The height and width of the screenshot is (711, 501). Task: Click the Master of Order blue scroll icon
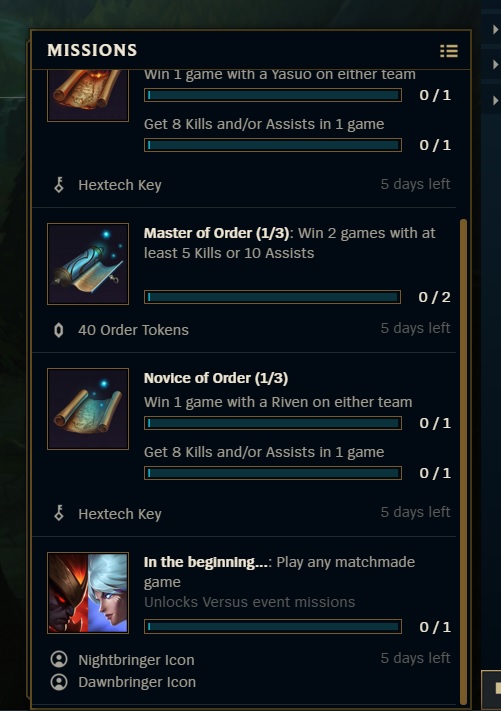pos(88,264)
